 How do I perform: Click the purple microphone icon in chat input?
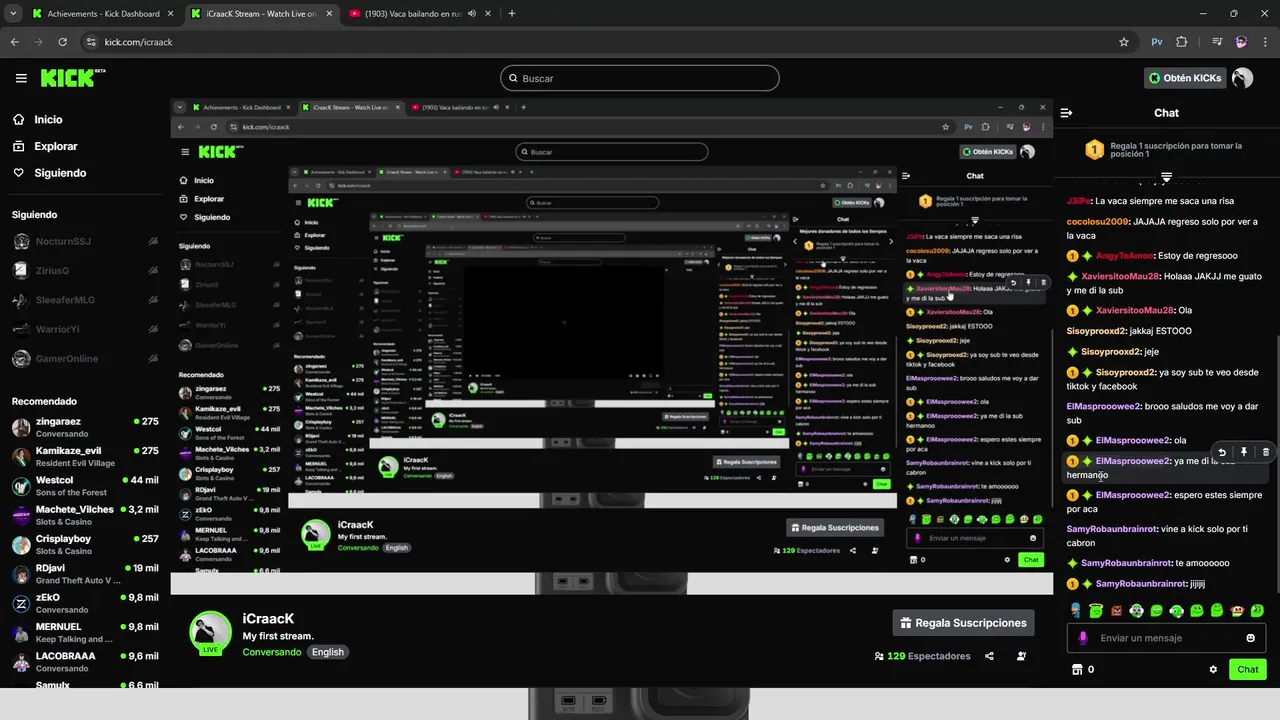tap(1083, 638)
